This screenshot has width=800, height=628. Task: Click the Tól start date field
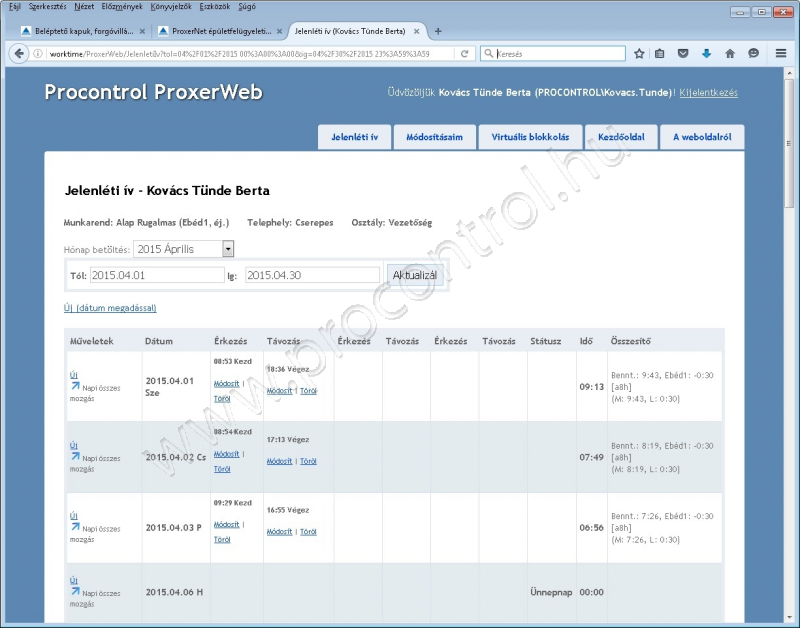click(x=157, y=275)
